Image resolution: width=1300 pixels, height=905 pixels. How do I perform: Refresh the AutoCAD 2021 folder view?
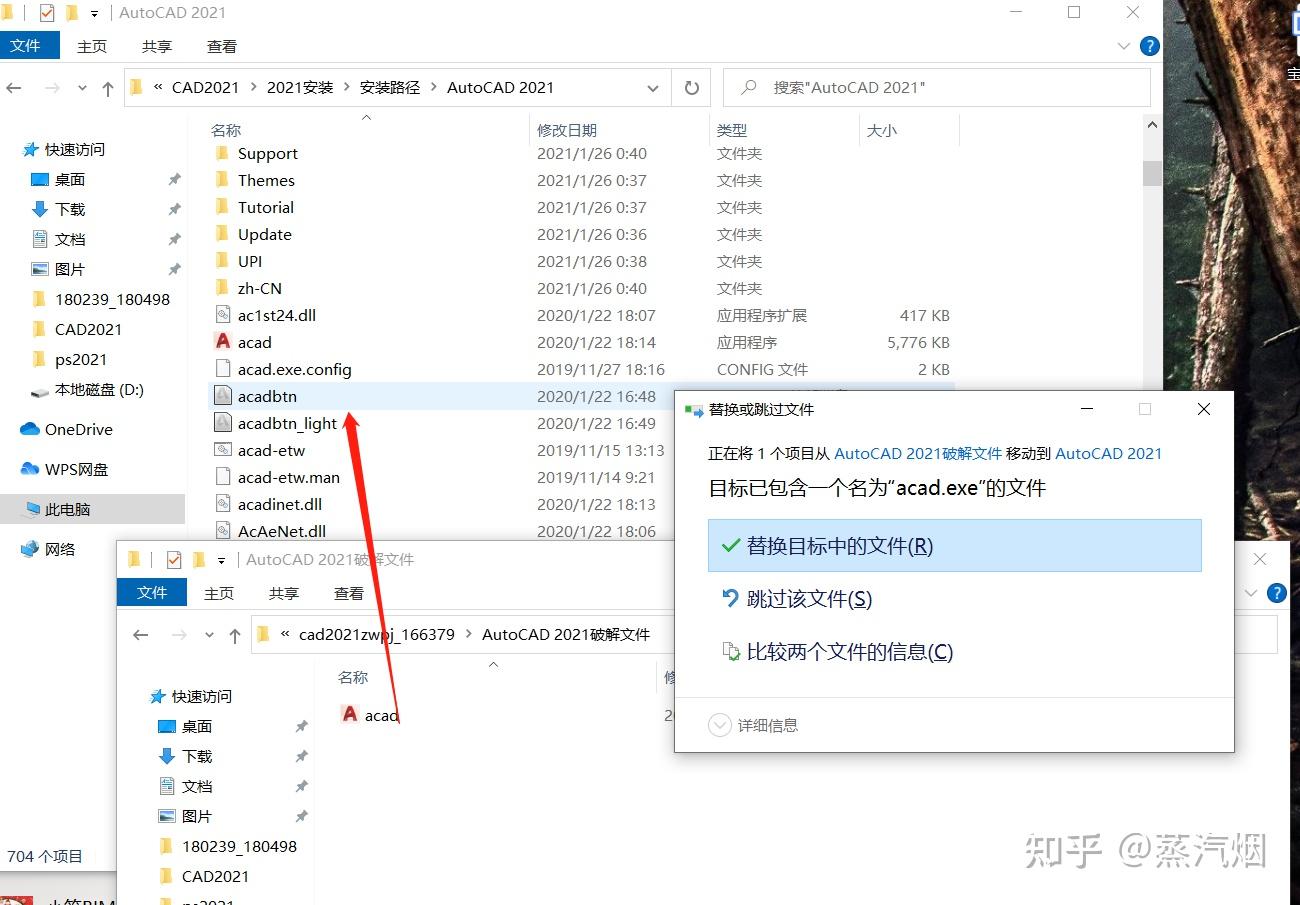(x=691, y=87)
